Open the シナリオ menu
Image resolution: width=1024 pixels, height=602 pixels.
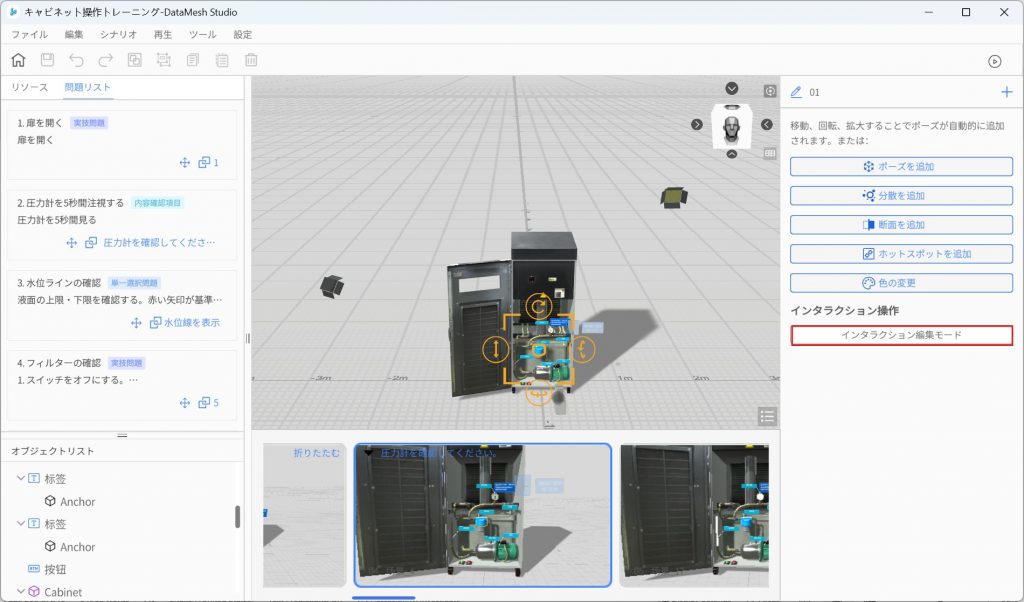118,34
